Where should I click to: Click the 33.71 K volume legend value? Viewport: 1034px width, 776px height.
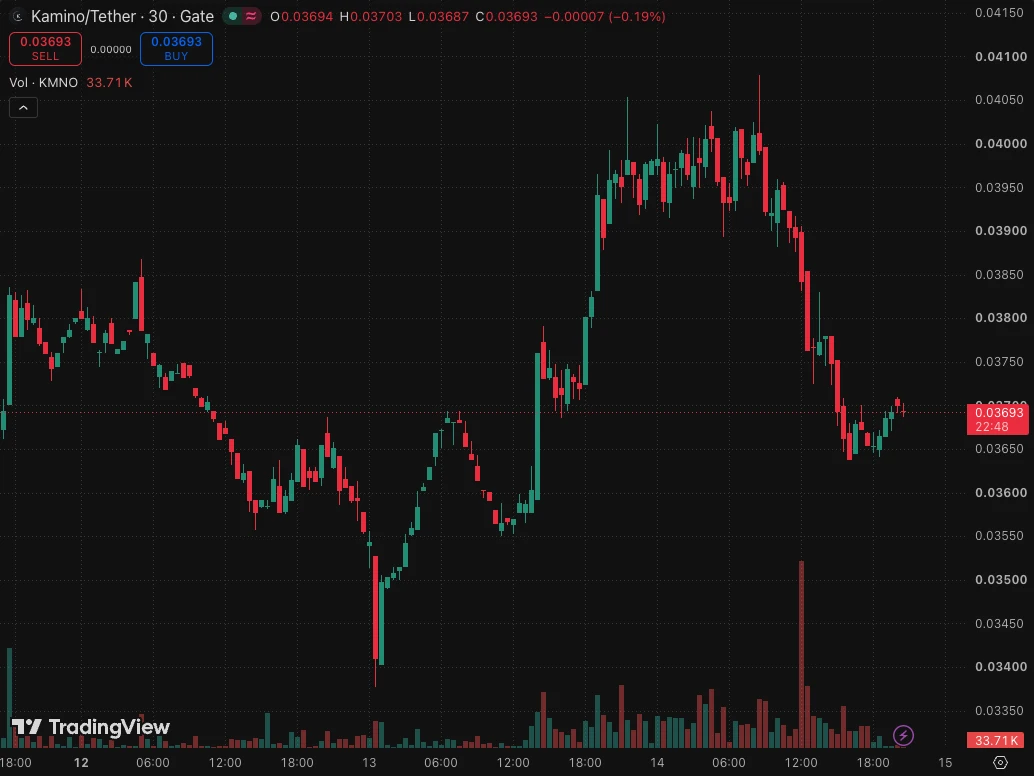pyautogui.click(x=109, y=82)
